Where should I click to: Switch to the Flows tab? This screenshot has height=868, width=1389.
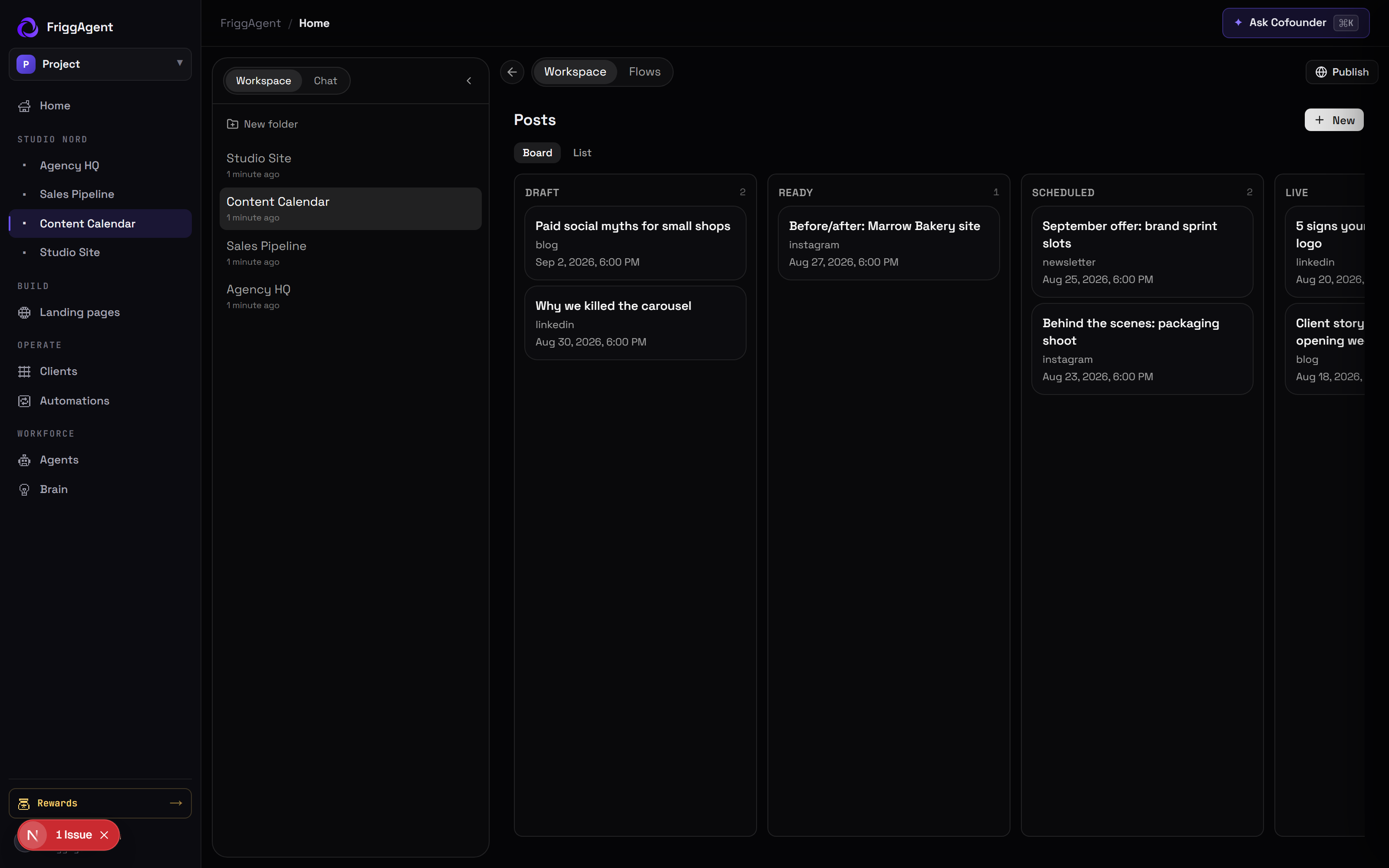click(645, 72)
